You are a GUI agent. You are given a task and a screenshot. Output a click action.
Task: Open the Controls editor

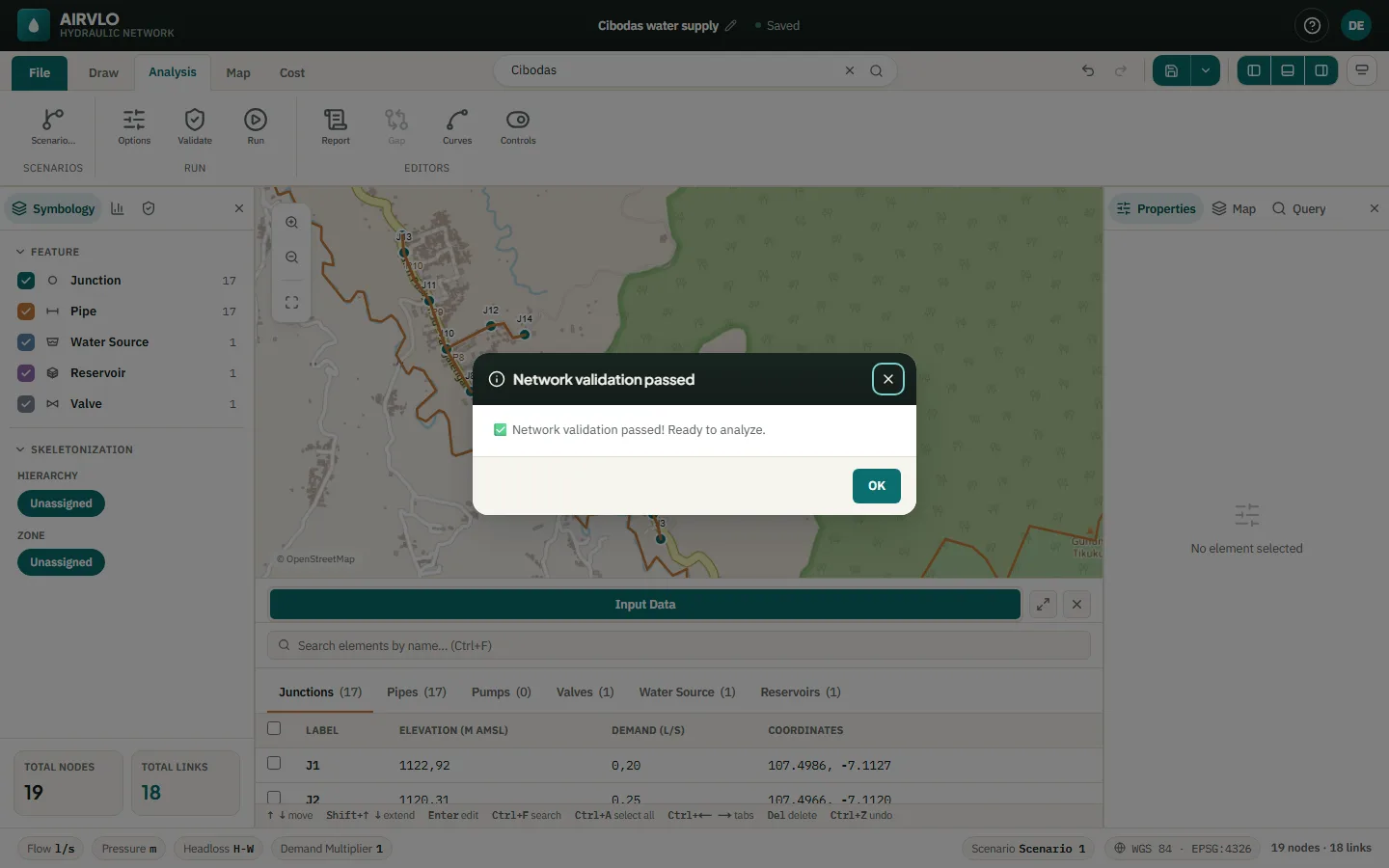(518, 126)
